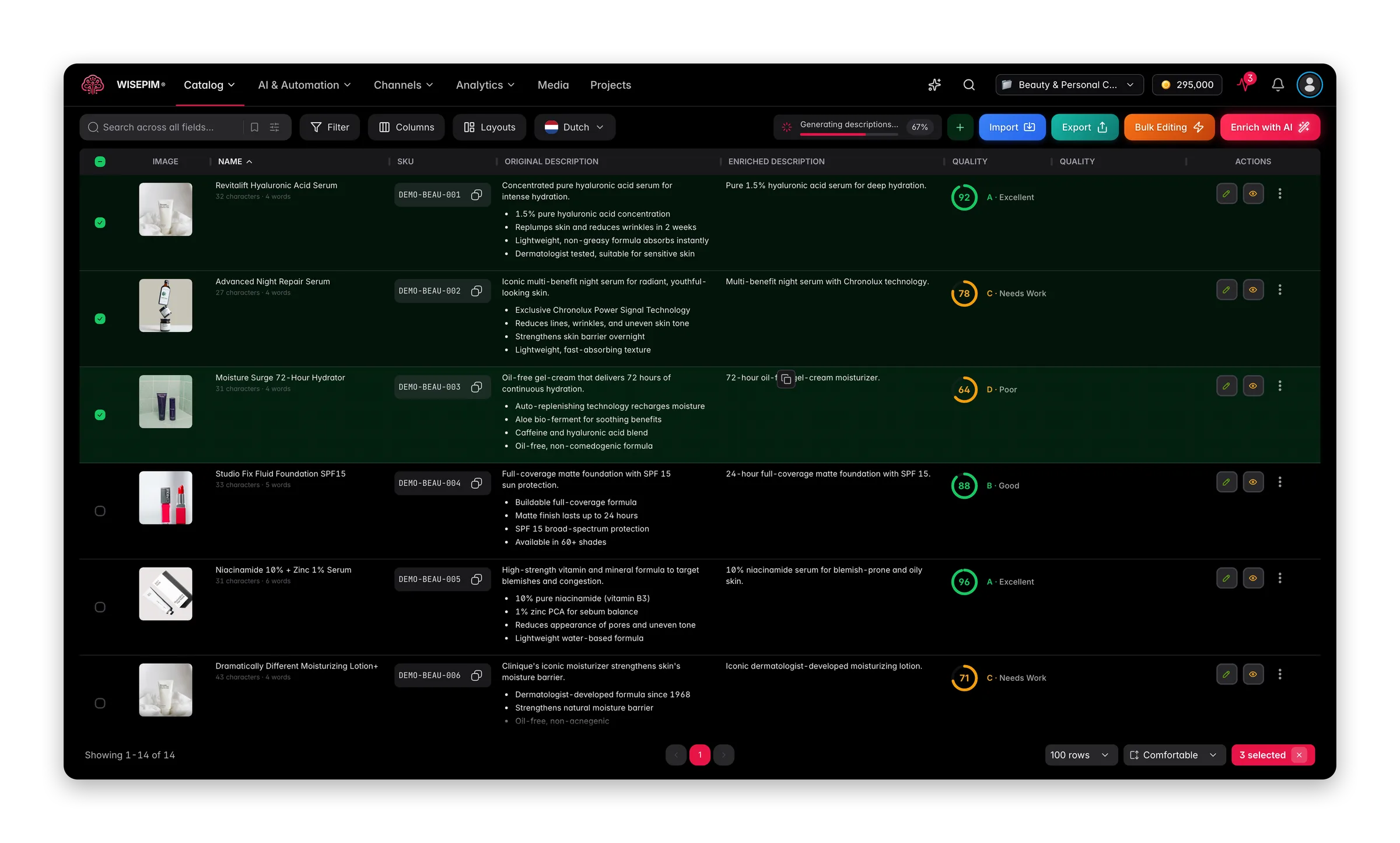Expand the Analytics menu
This screenshot has height=843, width=1400.
(485, 85)
